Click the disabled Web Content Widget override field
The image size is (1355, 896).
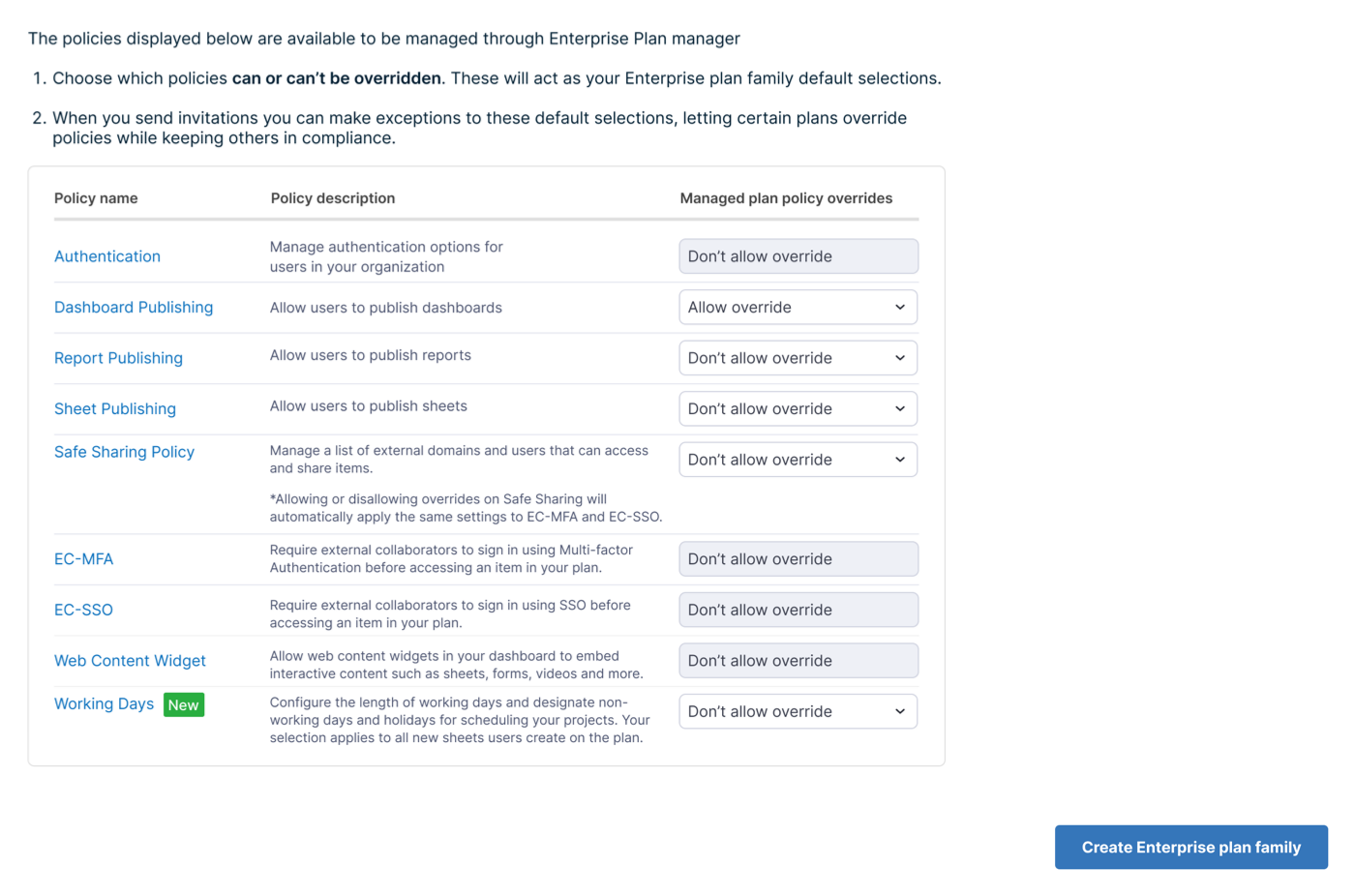798,661
